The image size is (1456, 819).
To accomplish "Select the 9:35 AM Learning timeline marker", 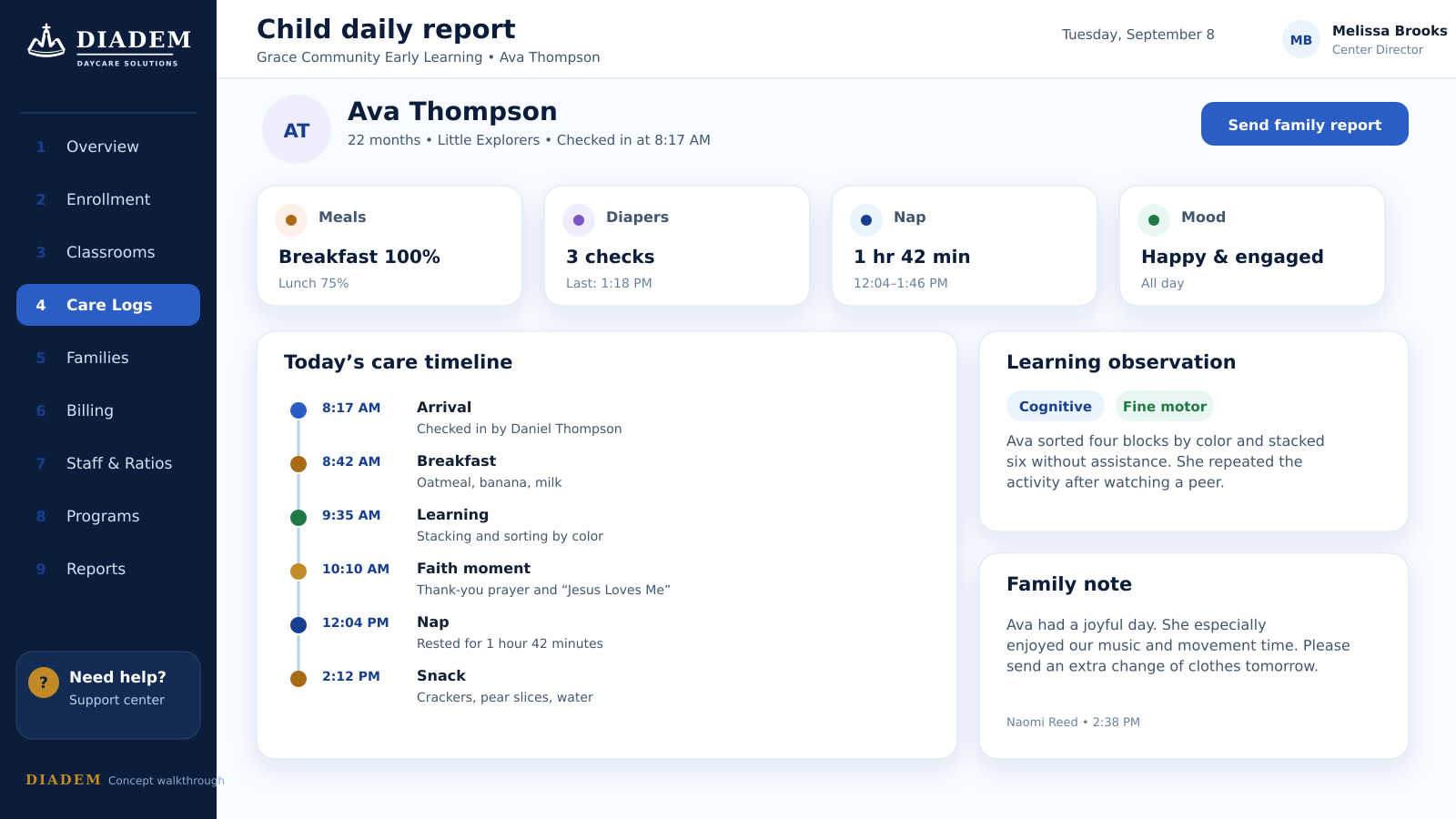I will coord(298,518).
